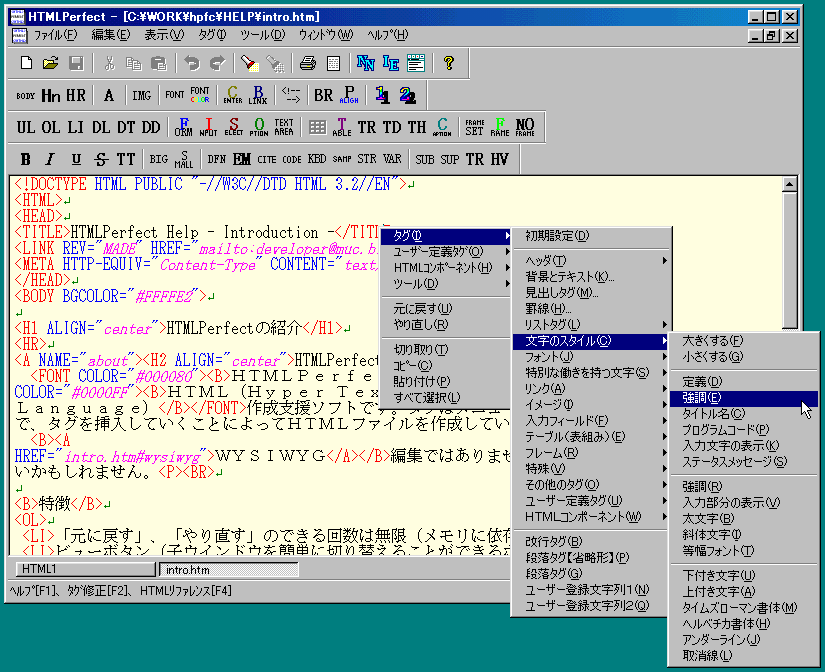Open help with the yellow question mark icon
This screenshot has width=825, height=672.
449,63
